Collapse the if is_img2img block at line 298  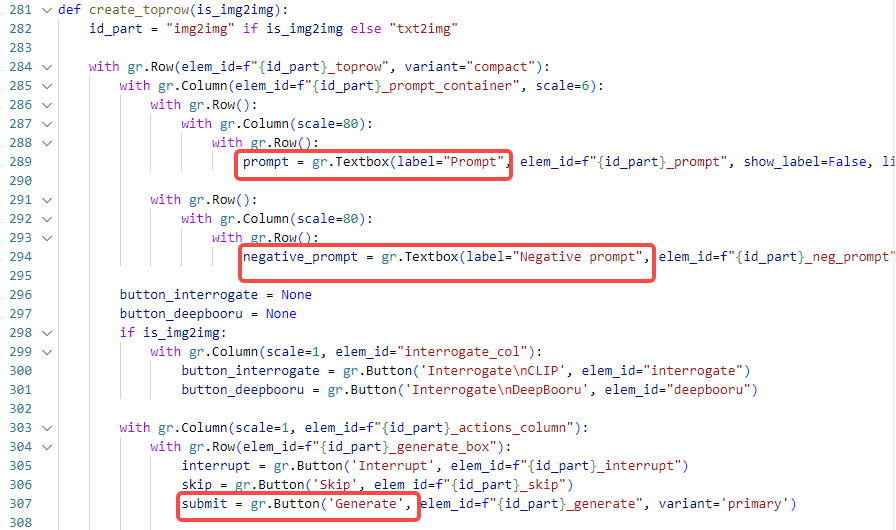(47, 333)
